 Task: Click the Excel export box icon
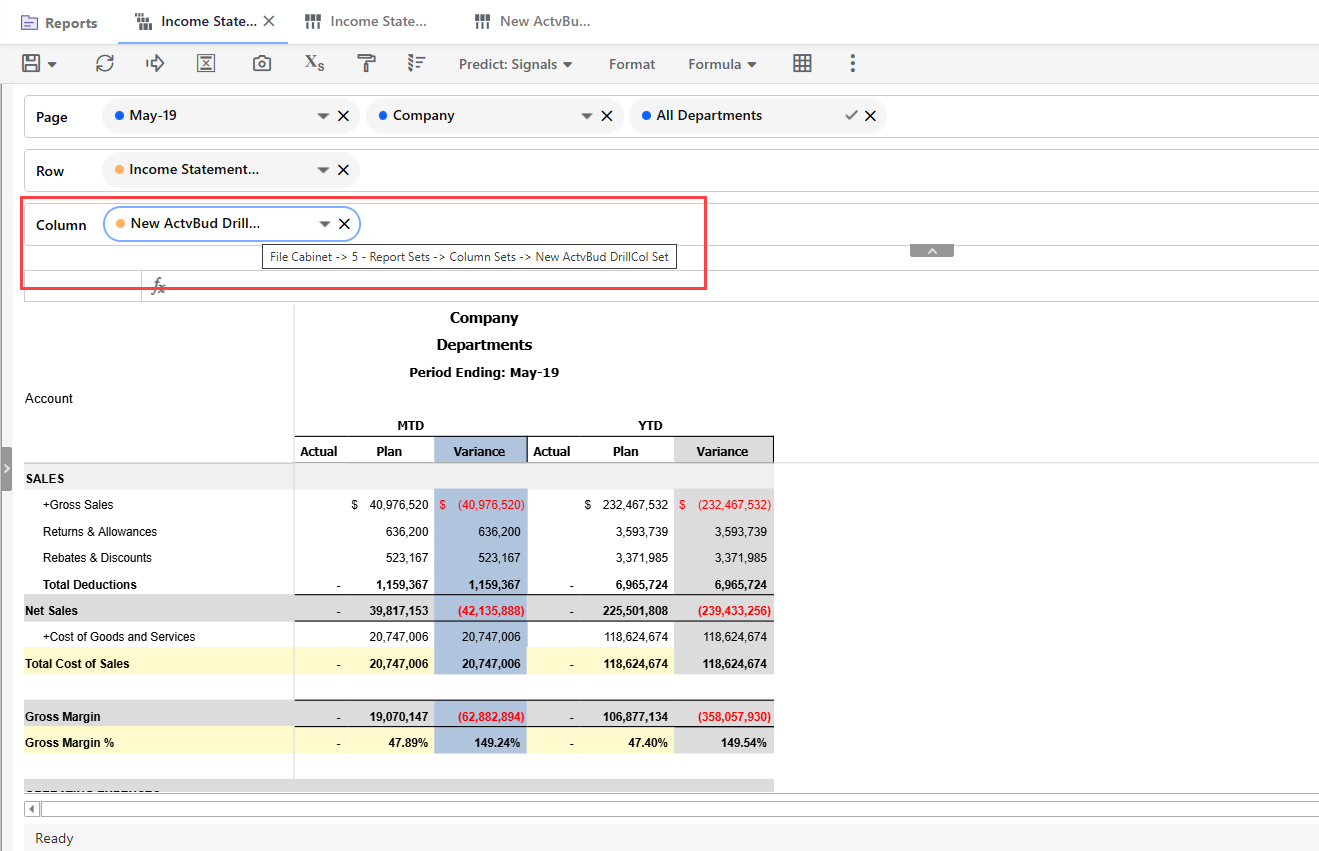tap(206, 63)
